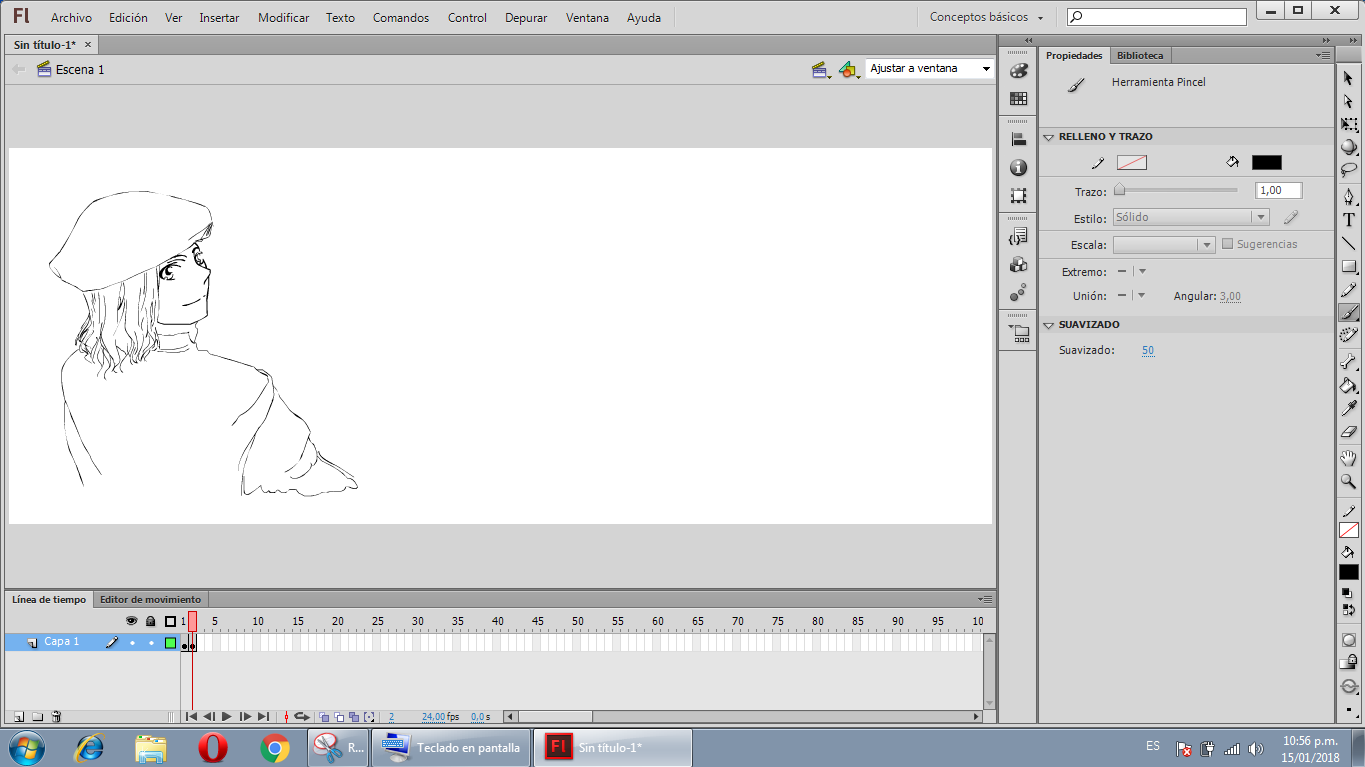This screenshot has height=767, width=1365.
Task: Open the Components panel icon
Action: 1018,265
